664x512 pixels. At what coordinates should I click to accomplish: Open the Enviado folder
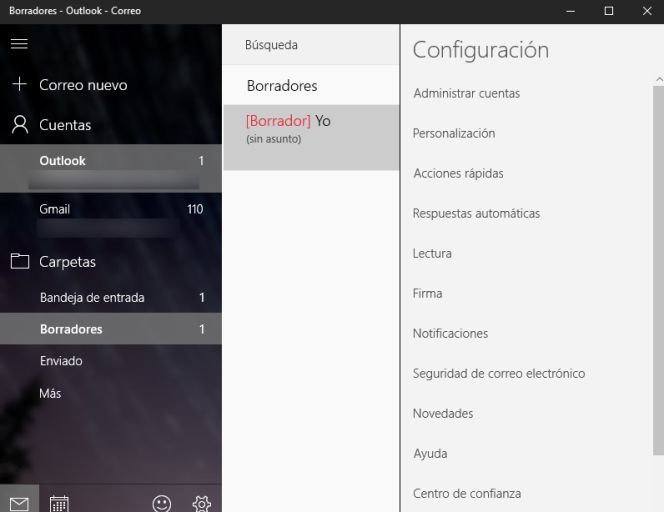(x=111, y=361)
